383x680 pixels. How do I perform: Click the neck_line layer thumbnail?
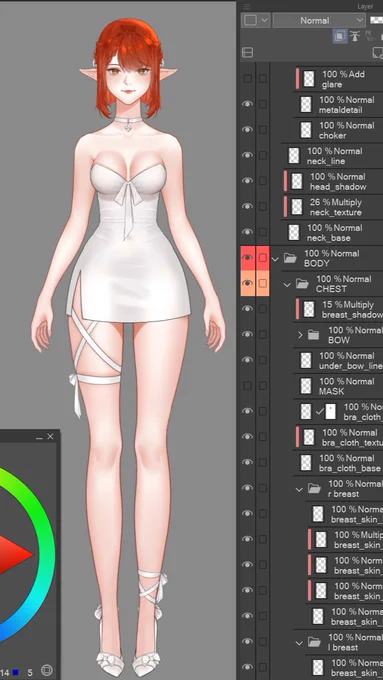(x=294, y=155)
